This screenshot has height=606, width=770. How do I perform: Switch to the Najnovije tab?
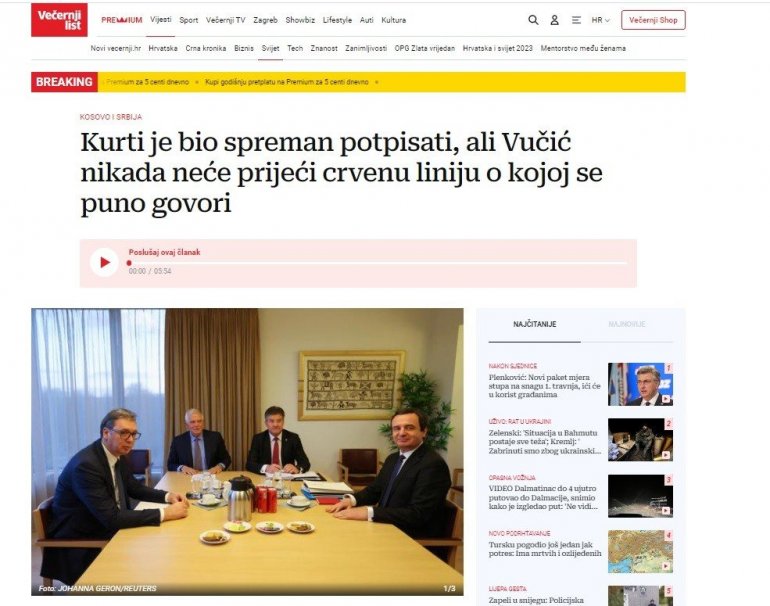click(x=627, y=324)
